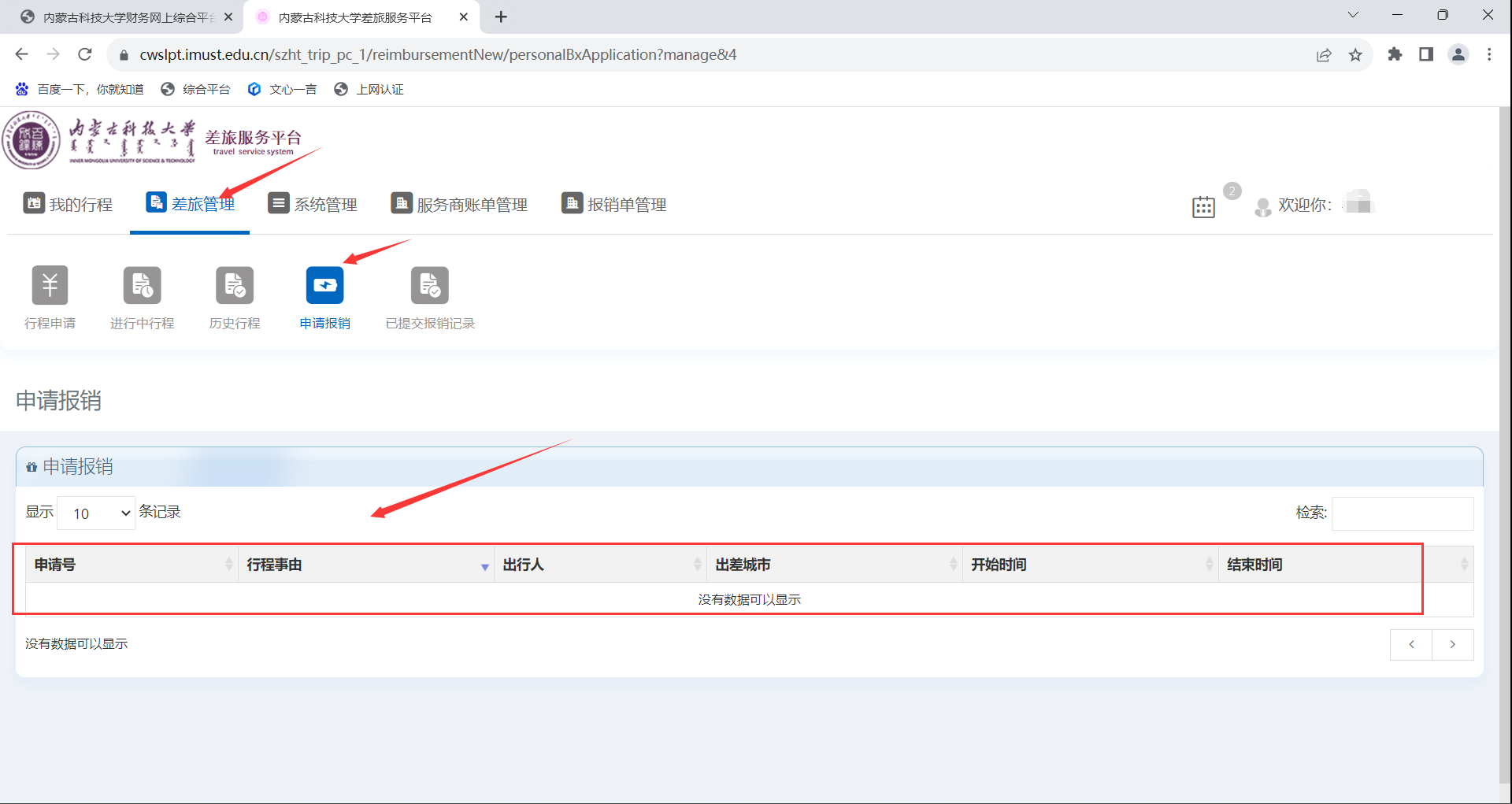The width and height of the screenshot is (1512, 804).
Task: Click the calendar notification icon
Action: click(x=1203, y=207)
